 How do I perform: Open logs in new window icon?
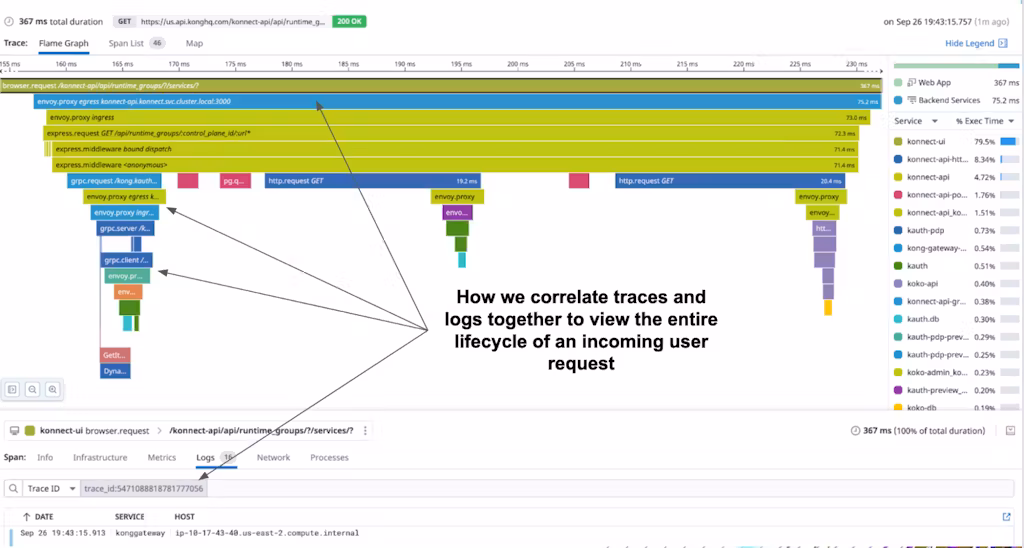1006,517
